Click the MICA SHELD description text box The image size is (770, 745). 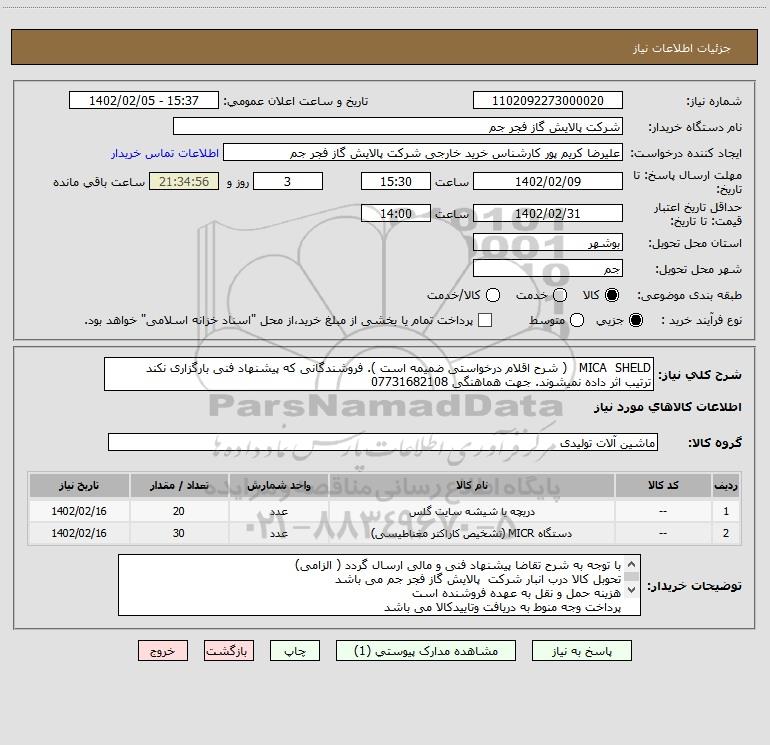click(379, 375)
